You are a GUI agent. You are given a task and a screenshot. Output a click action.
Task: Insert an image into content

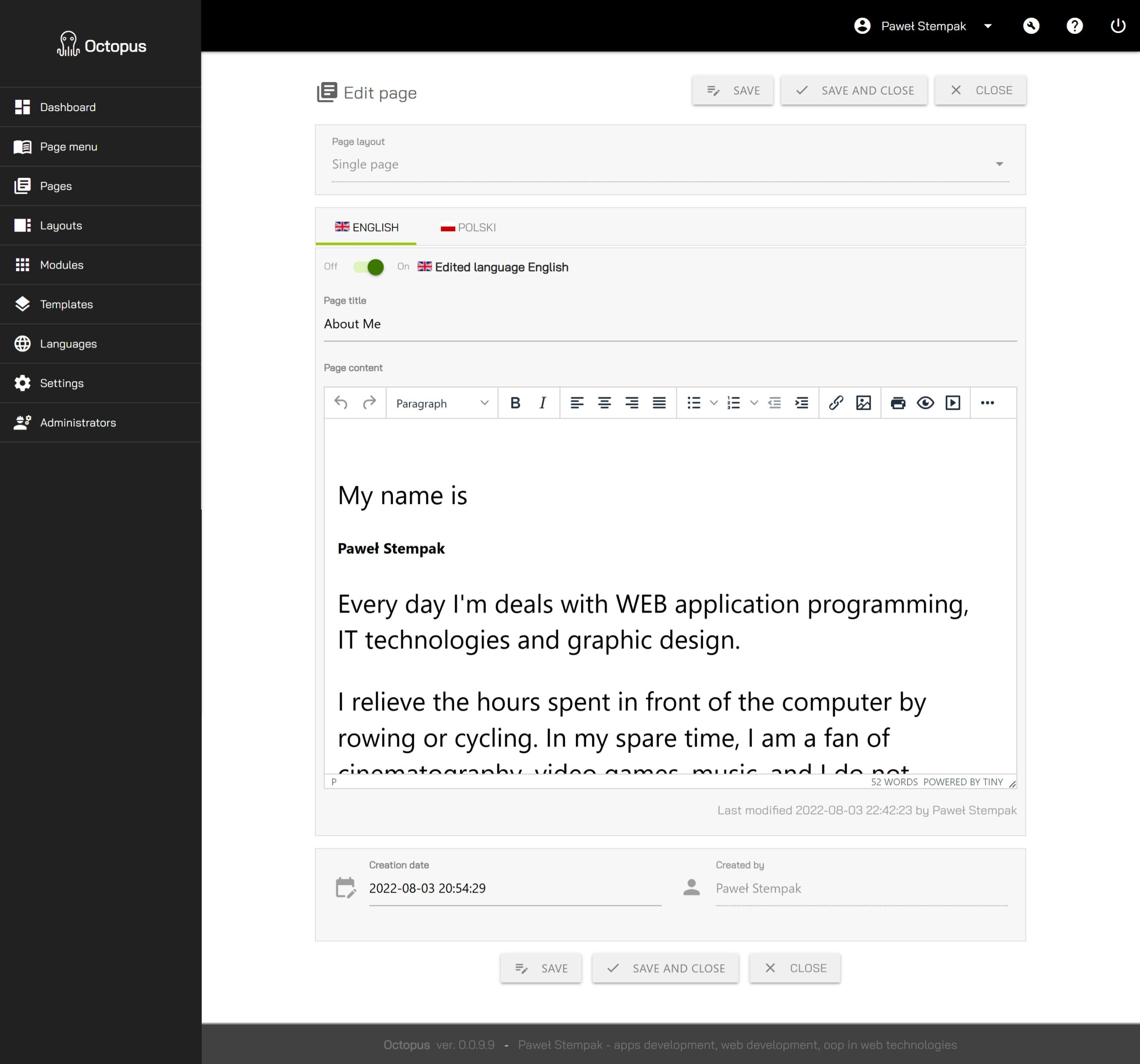click(864, 403)
